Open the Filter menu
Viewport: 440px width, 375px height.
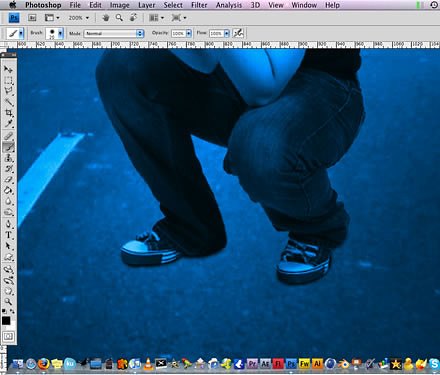(199, 5)
